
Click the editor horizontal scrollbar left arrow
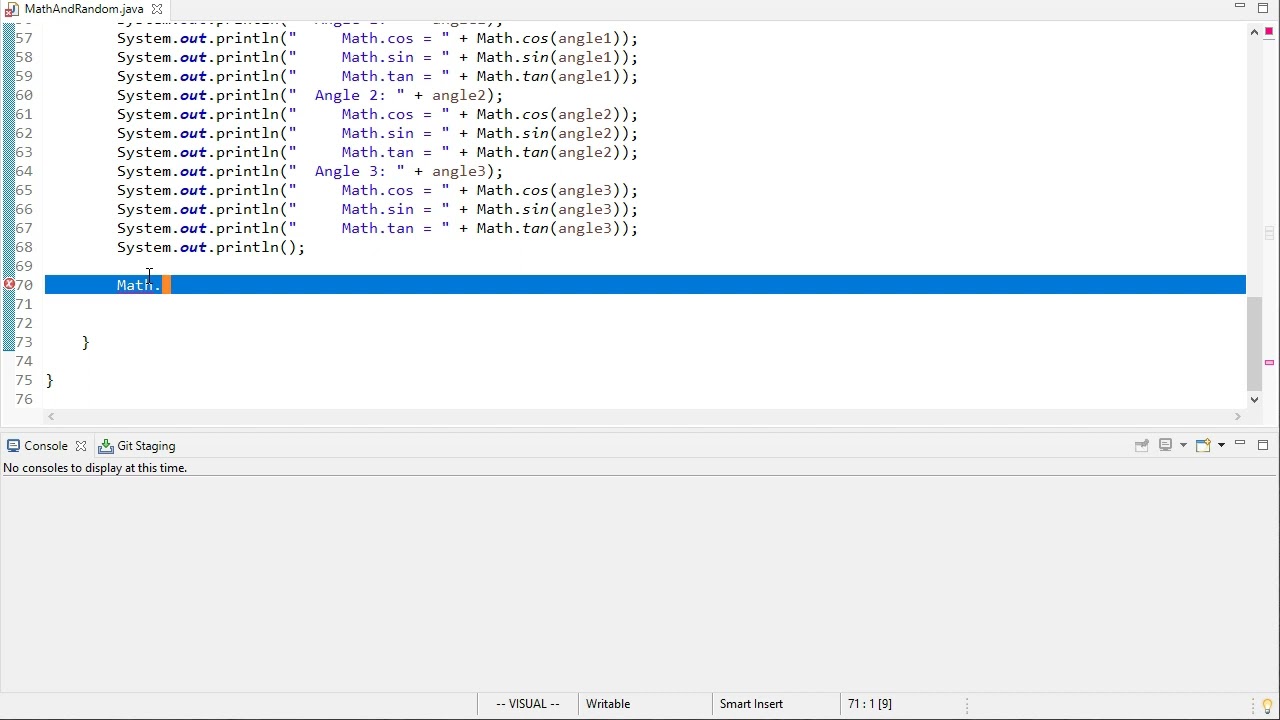[52, 416]
